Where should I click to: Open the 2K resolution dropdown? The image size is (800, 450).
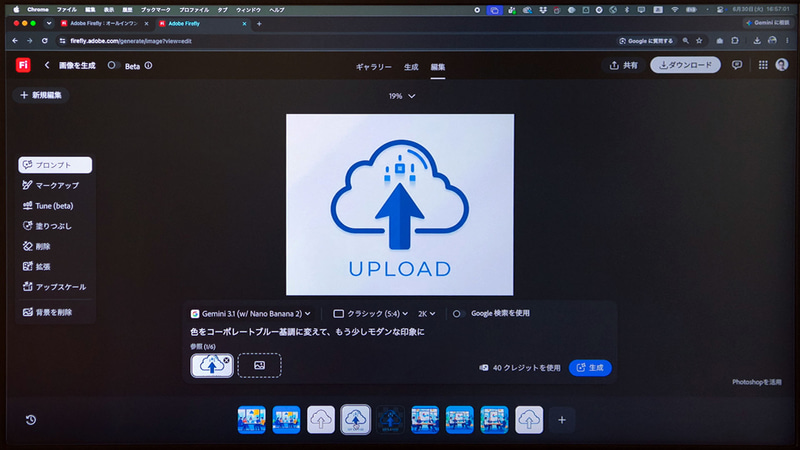427,314
